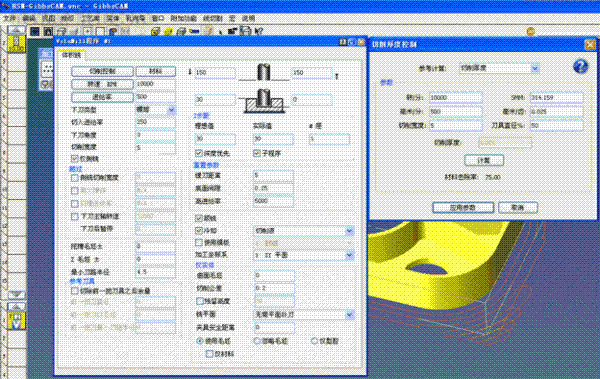Toggle the 顺铣 checkbox
Viewport: 600px width, 379px height.
pos(199,218)
